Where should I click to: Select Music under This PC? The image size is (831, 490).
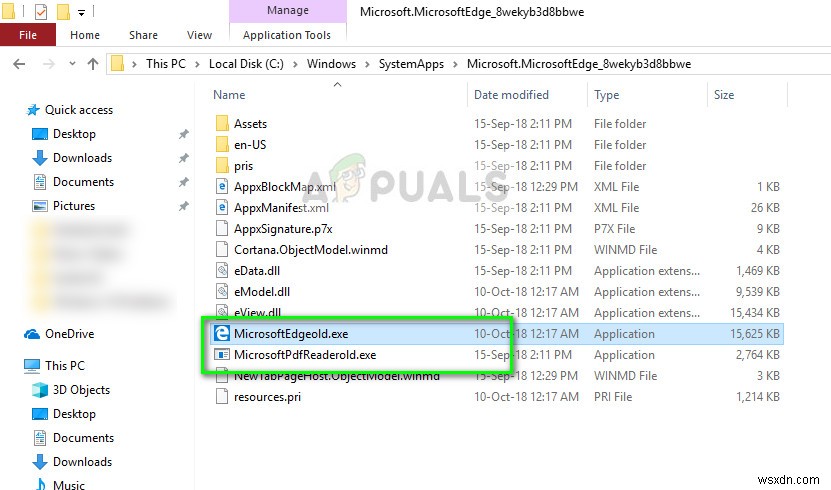[68, 485]
